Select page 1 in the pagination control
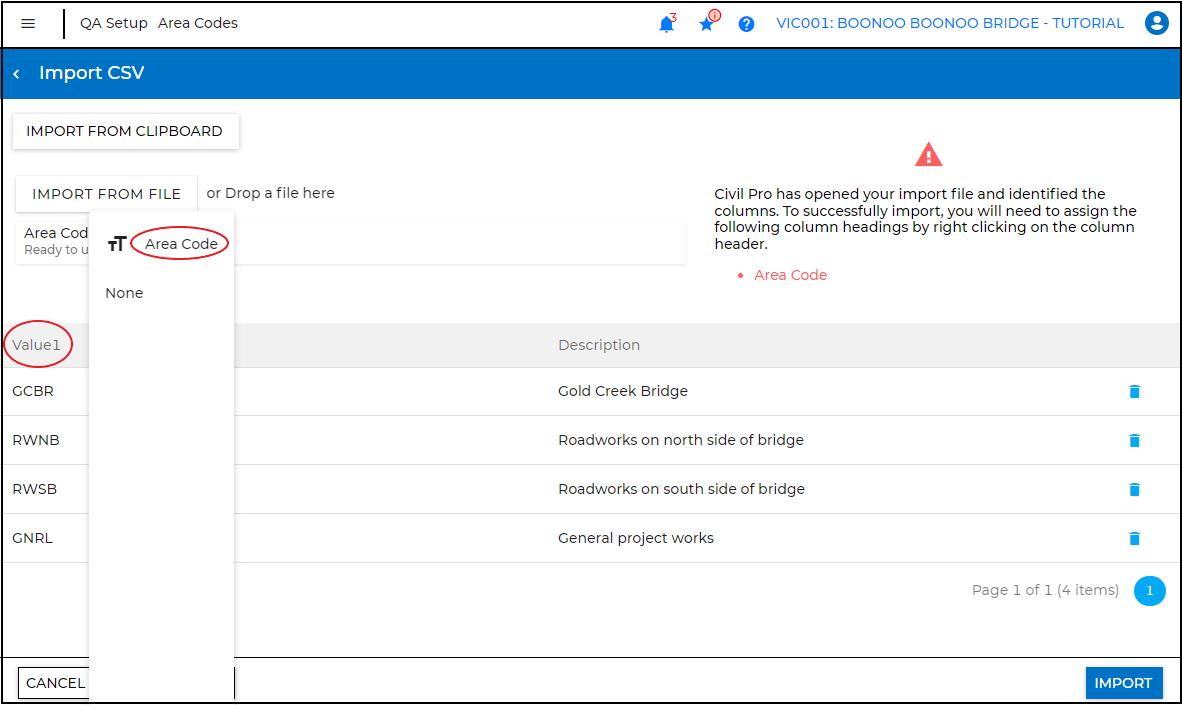This screenshot has width=1182, height=705. pos(1149,590)
